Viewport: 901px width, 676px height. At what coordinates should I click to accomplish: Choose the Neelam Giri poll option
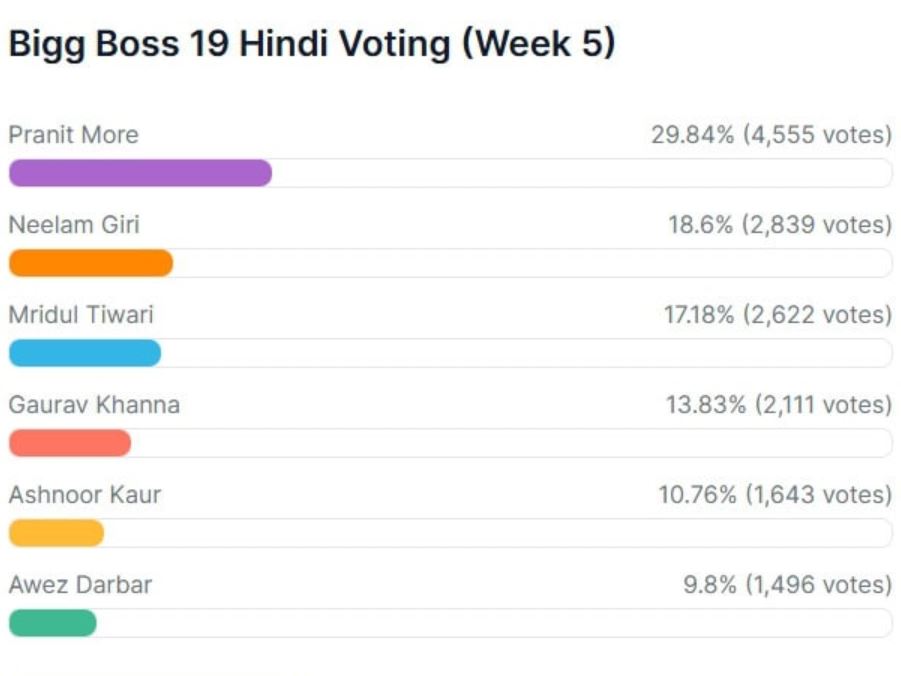click(74, 225)
